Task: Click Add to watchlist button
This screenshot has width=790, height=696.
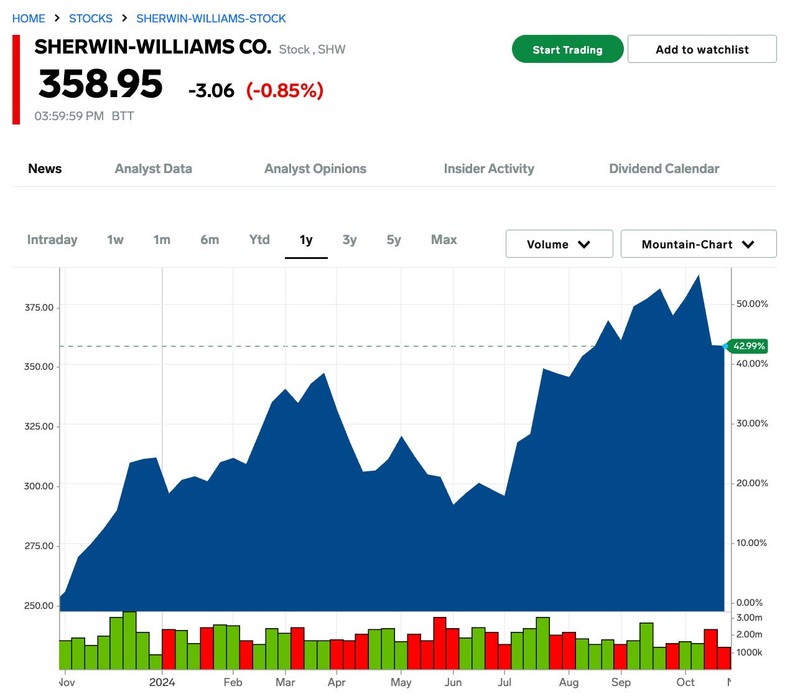Action: click(702, 50)
